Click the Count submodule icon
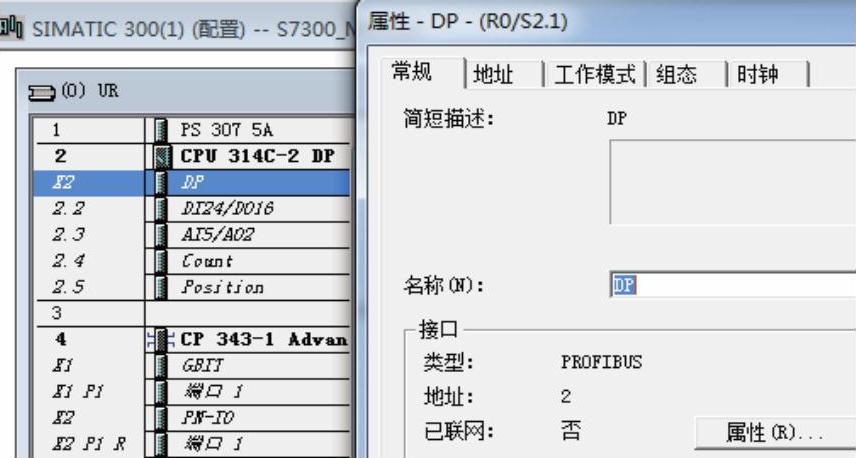The width and height of the screenshot is (856, 458). pyautogui.click(x=160, y=261)
